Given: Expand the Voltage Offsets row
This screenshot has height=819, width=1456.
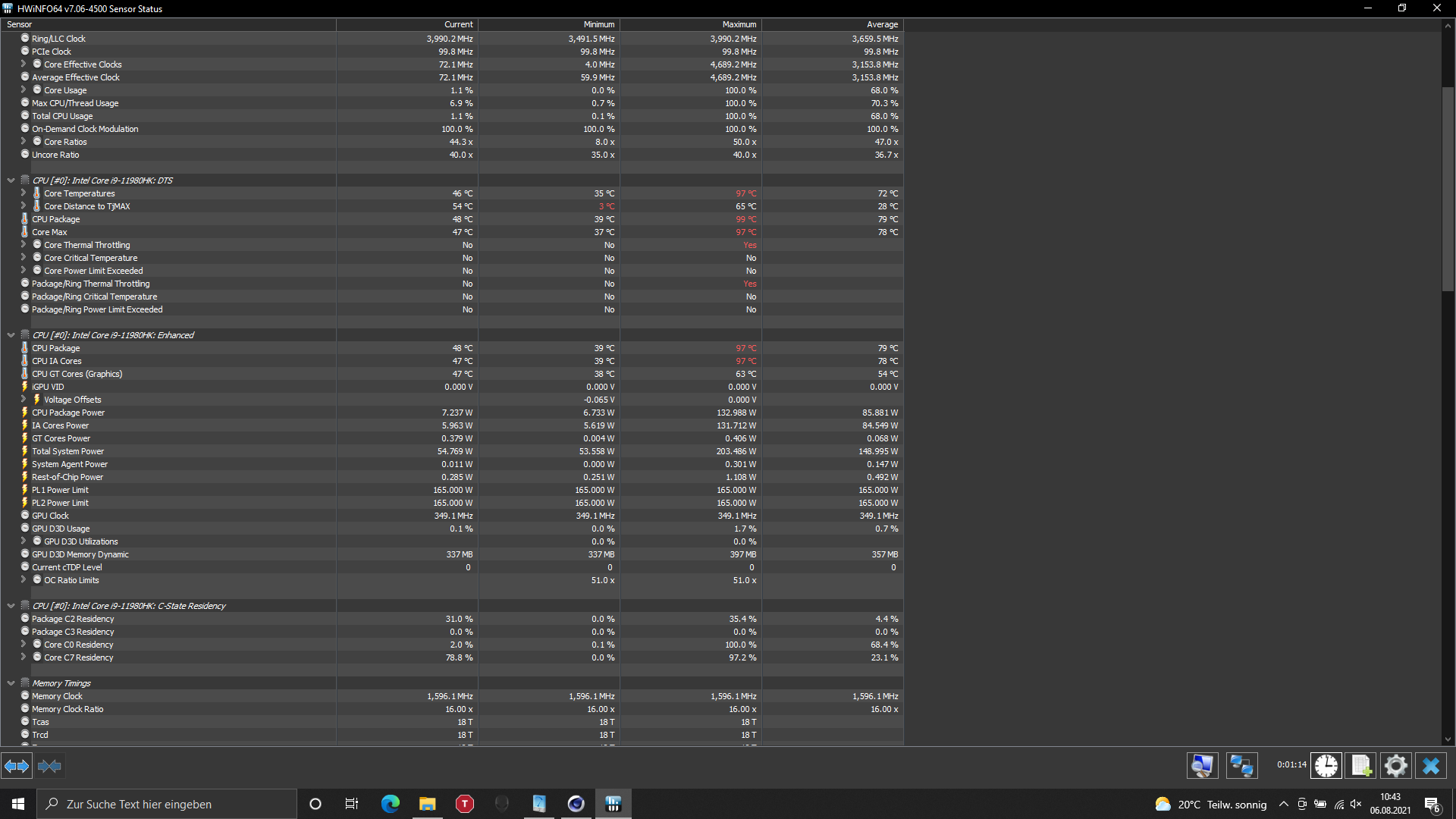Looking at the screenshot, I should coord(24,400).
